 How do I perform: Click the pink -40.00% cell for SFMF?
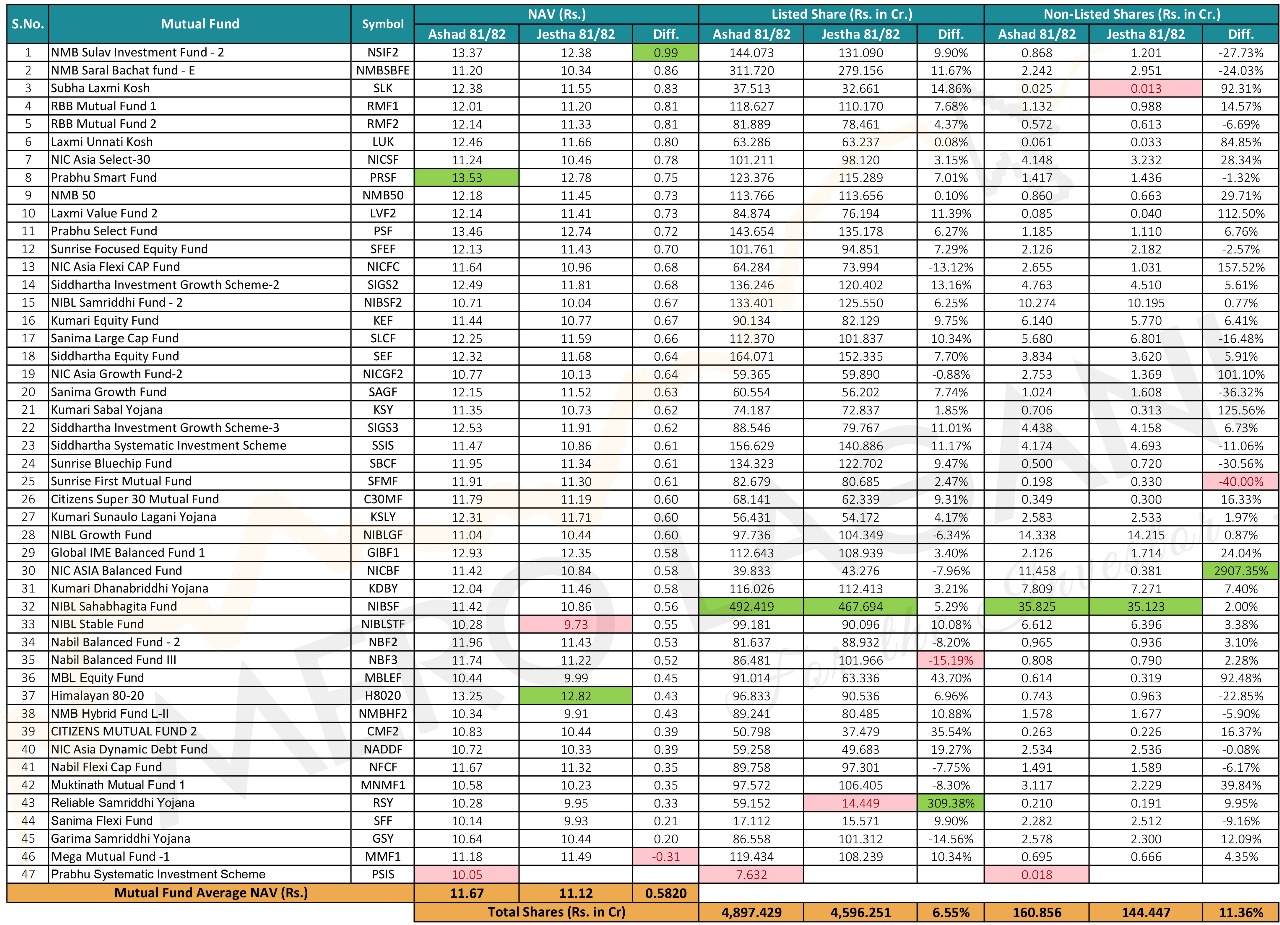tap(1241, 481)
